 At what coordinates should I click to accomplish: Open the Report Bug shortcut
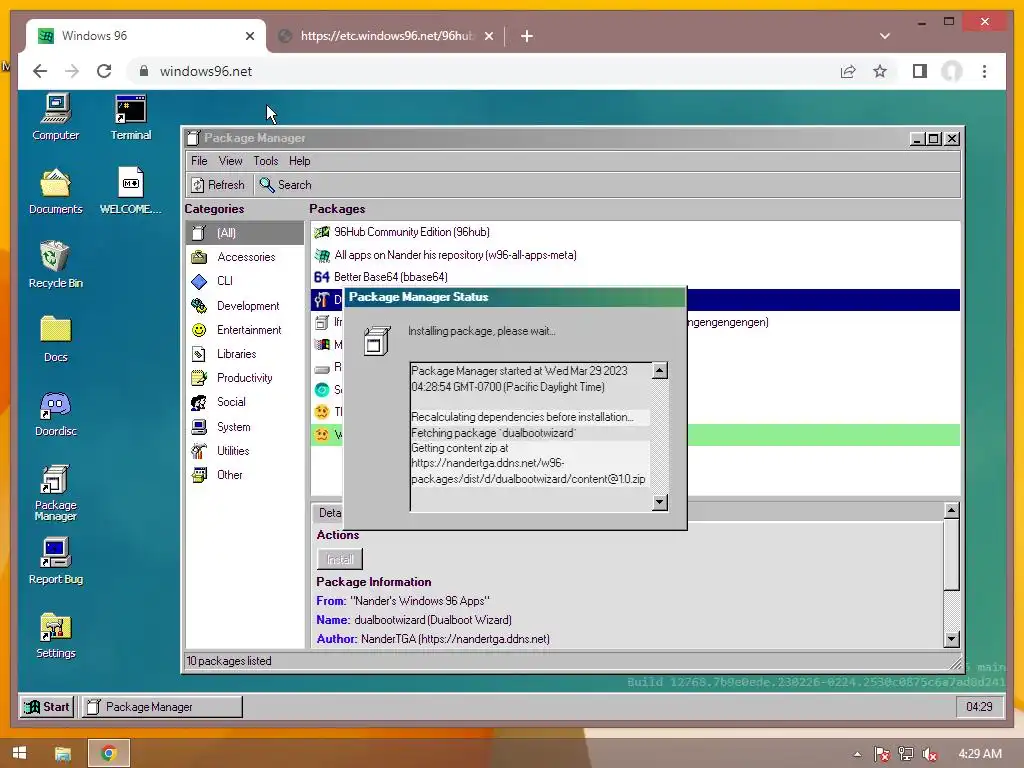tap(56, 561)
